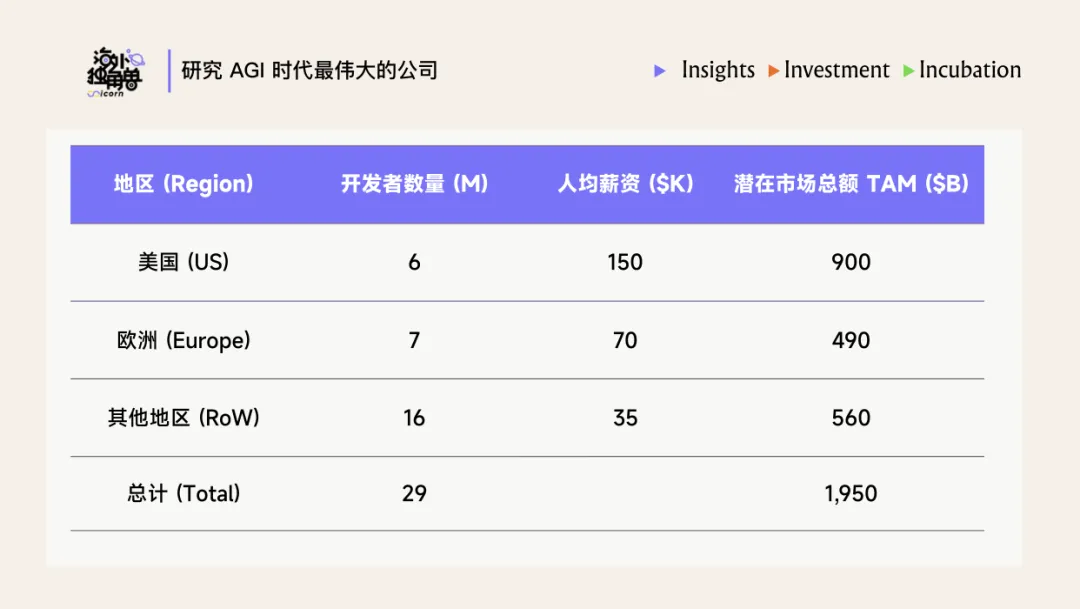Click the purple triangle before Insights
Image resolution: width=1080 pixels, height=609 pixels.
[660, 71]
